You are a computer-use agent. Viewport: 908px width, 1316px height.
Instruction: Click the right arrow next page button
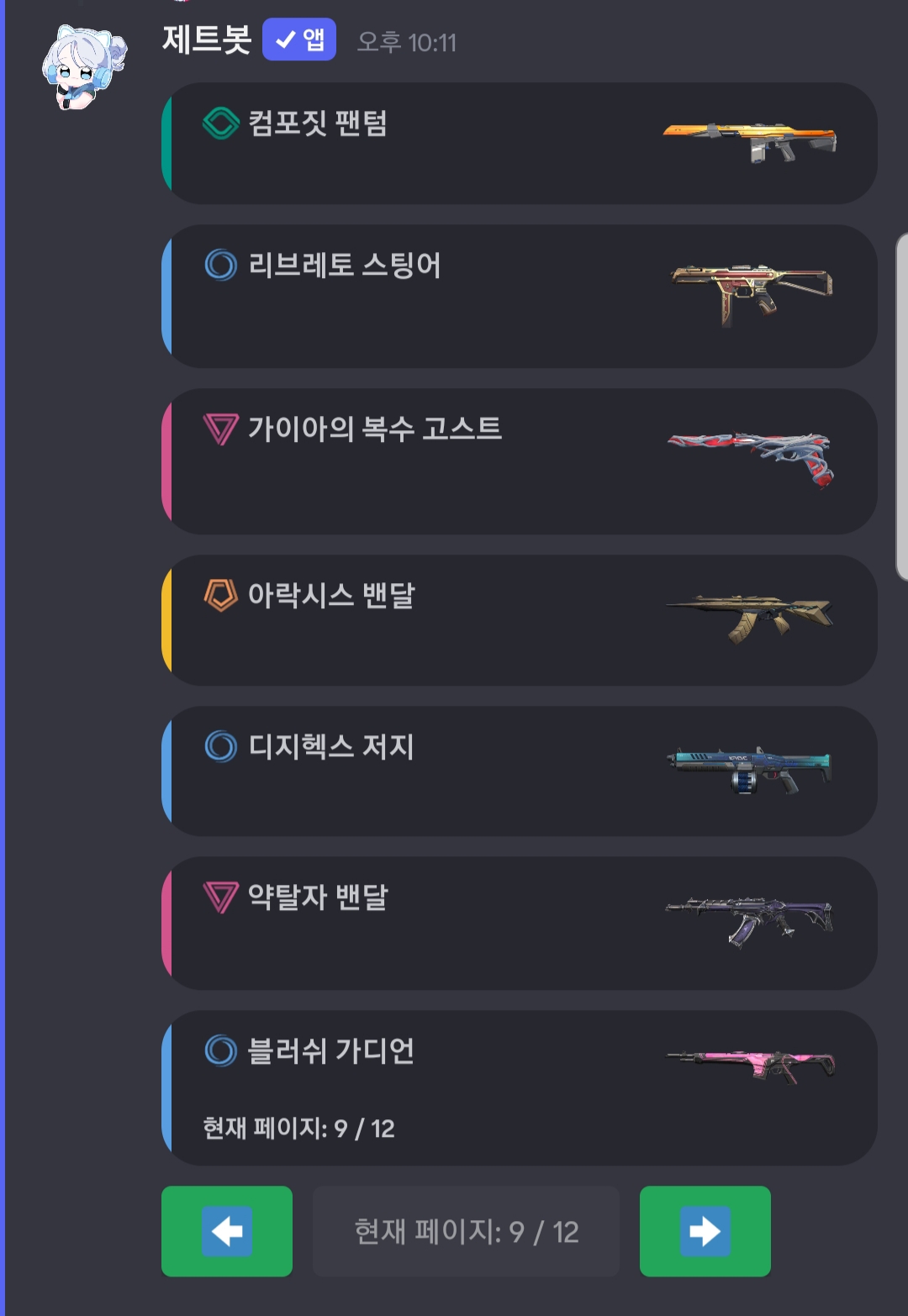tap(705, 1231)
